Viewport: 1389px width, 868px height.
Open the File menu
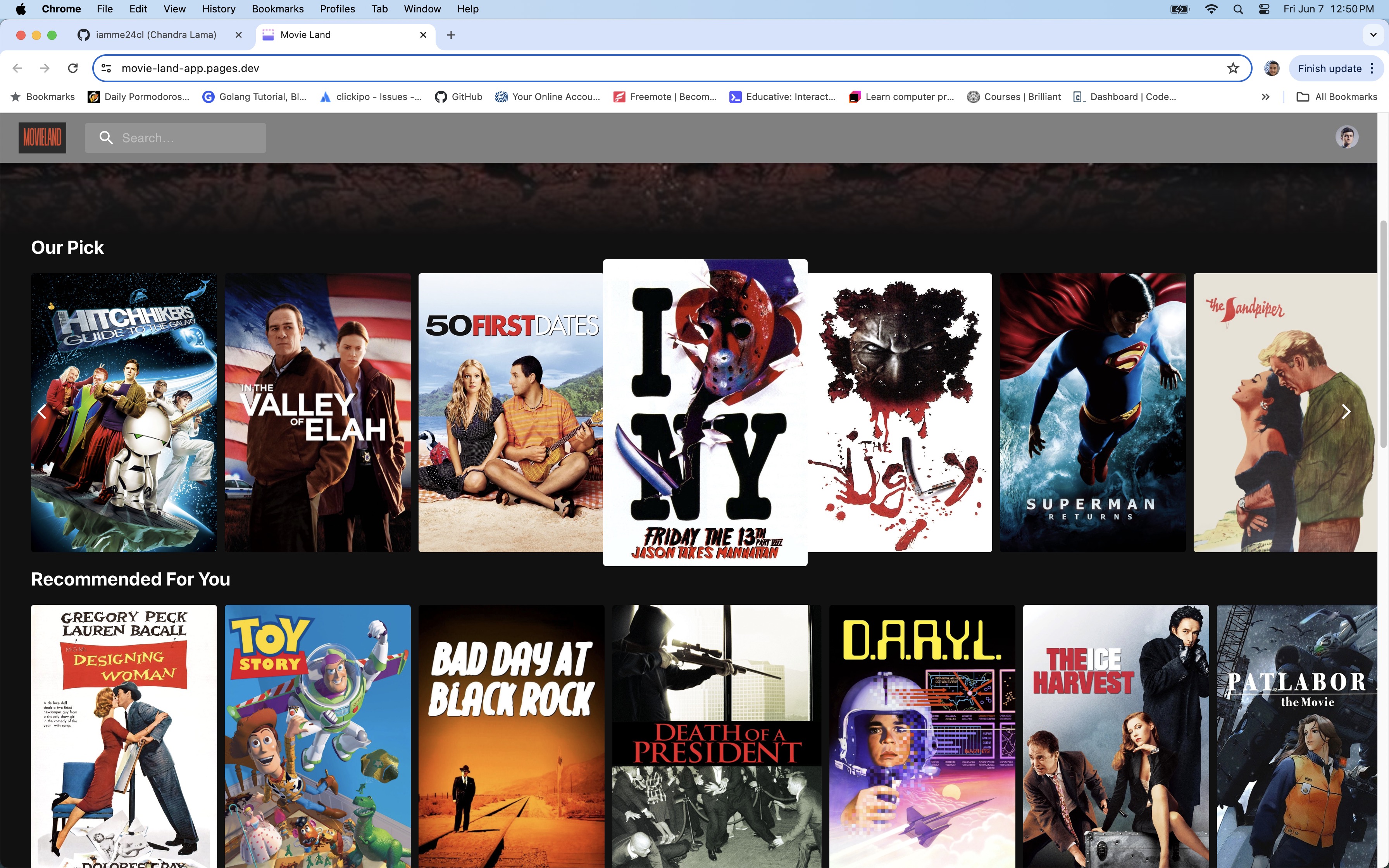(105, 9)
